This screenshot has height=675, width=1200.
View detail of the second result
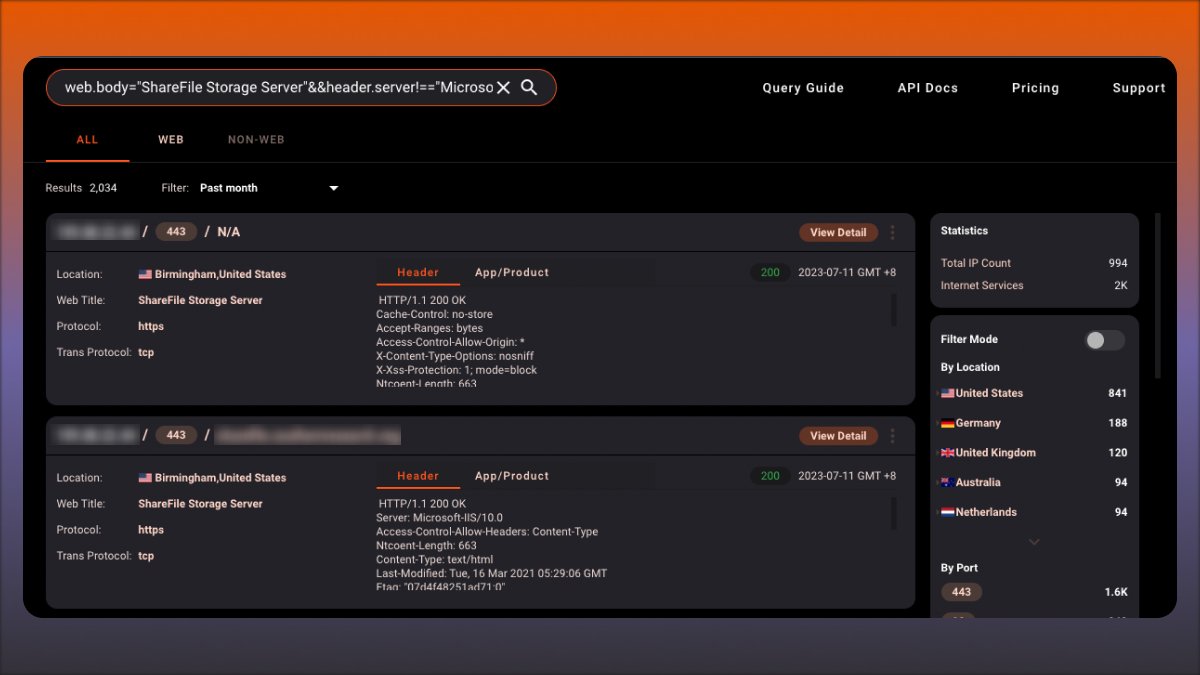coord(838,436)
